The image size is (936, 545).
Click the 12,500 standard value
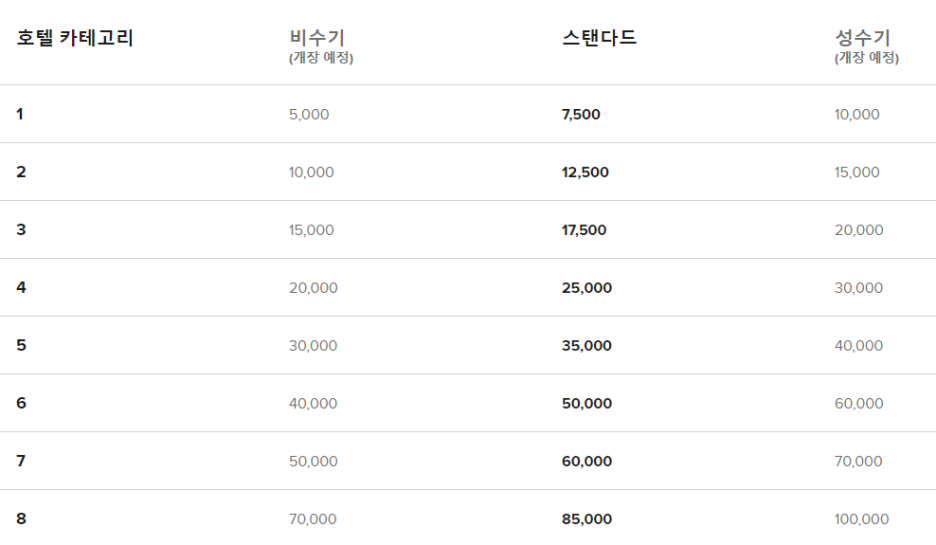(x=585, y=173)
